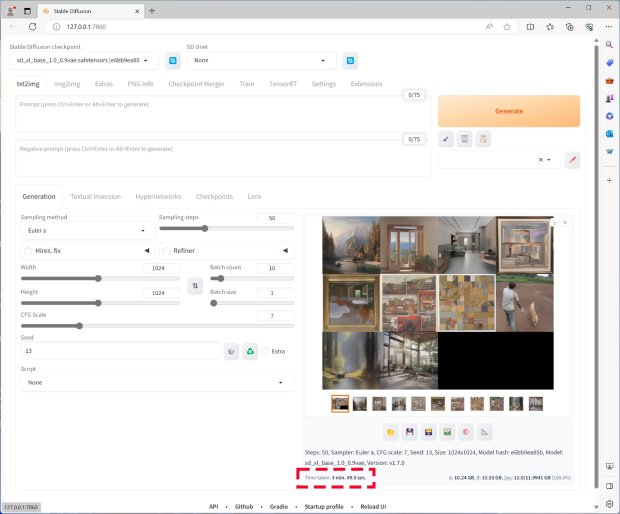Viewport: 620px width, 514px height.
Task: Open the Gradio footer link
Action: 279,506
